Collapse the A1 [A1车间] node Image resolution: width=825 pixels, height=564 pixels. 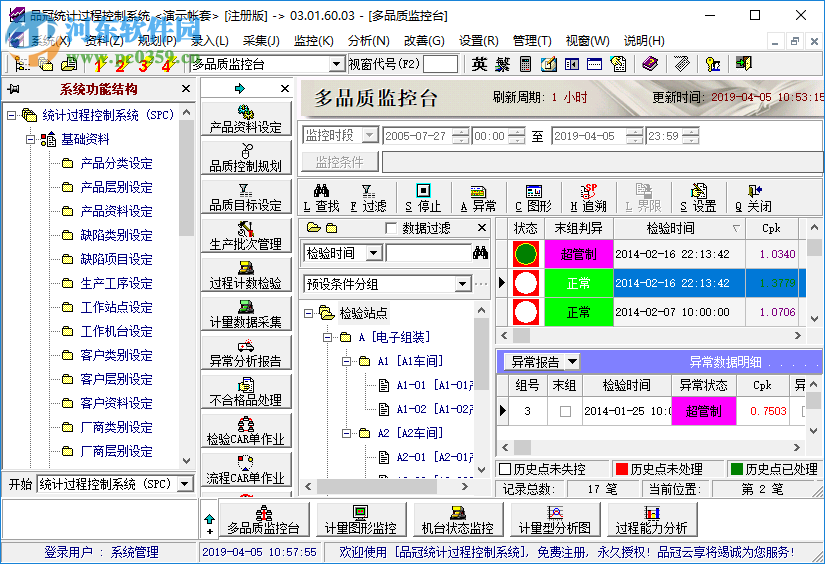346,361
